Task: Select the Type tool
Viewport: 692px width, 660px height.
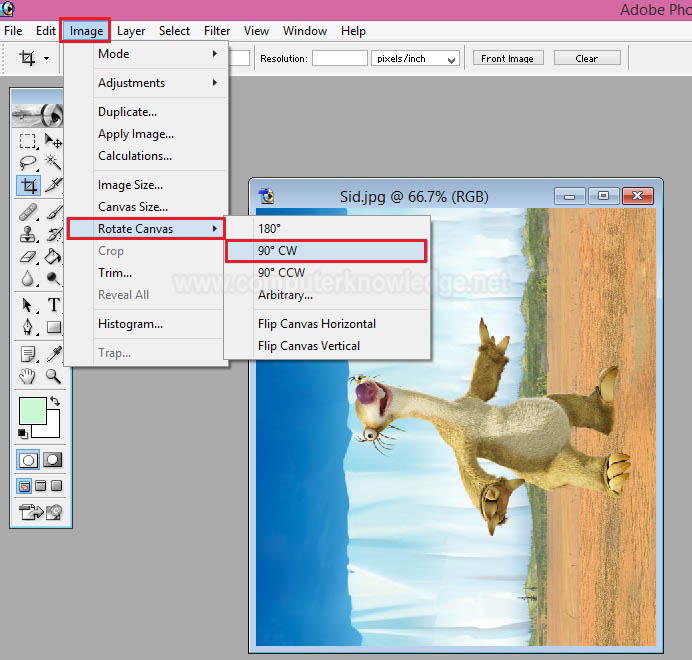Action: 53,305
